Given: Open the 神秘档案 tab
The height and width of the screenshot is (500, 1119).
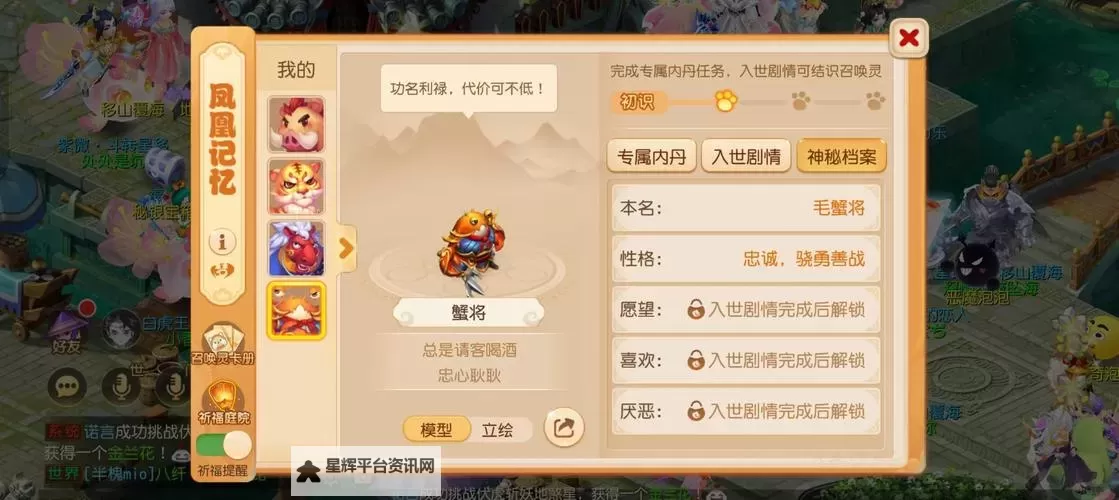Looking at the screenshot, I should pyautogui.click(x=841, y=156).
